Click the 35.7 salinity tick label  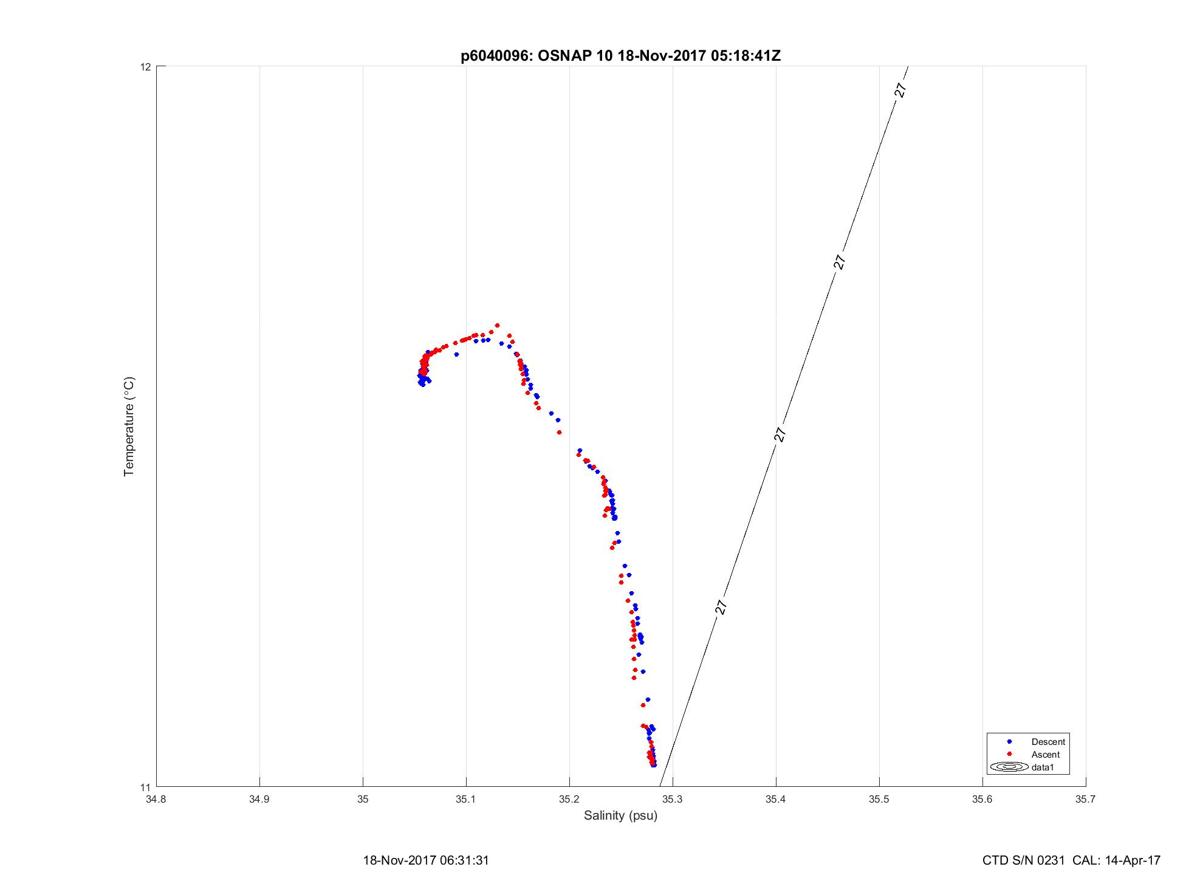pyautogui.click(x=1085, y=799)
